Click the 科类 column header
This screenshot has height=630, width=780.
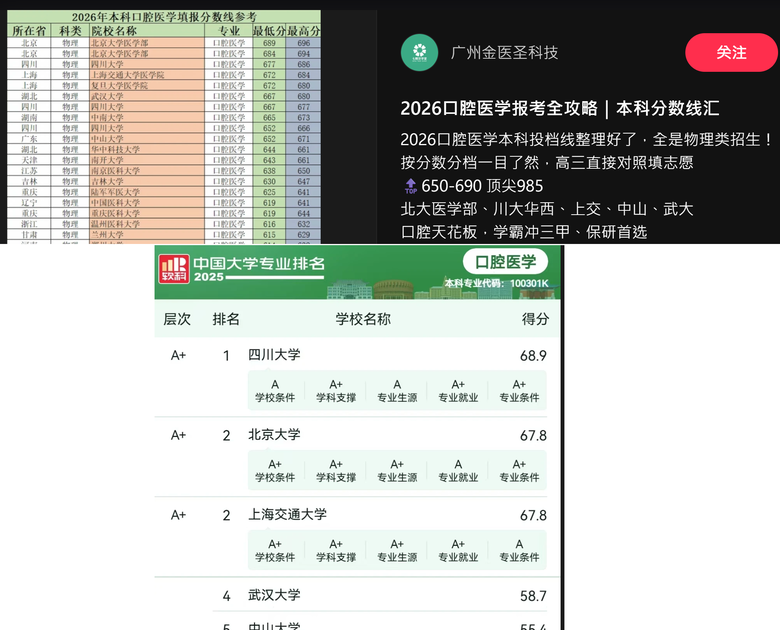point(70,31)
